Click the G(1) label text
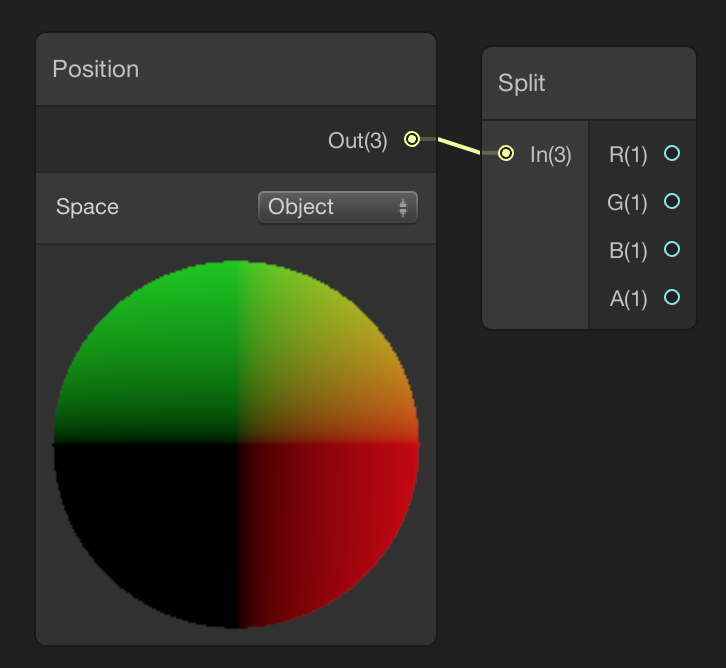This screenshot has height=668, width=726. (627, 203)
